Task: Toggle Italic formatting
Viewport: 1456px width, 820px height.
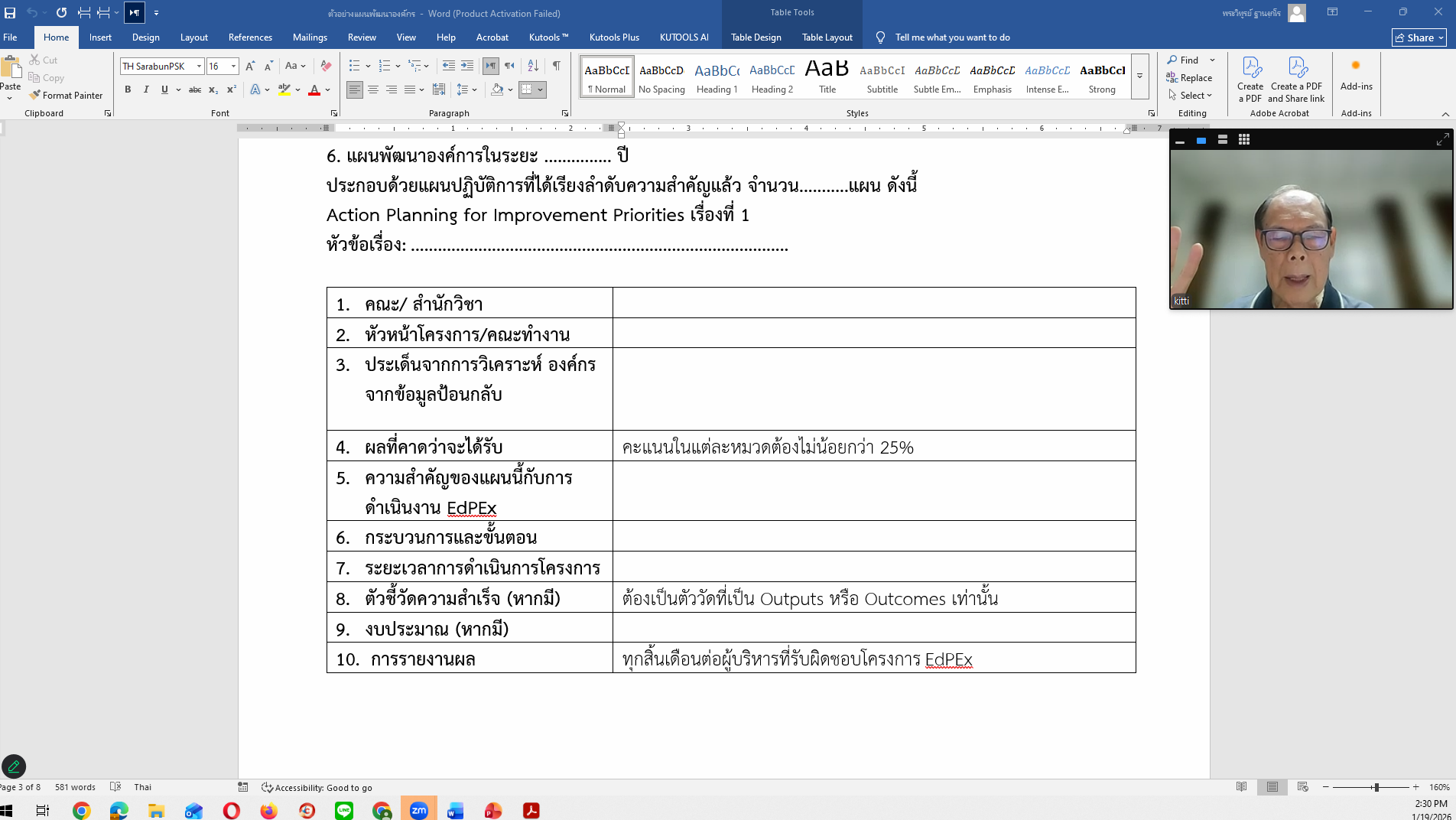Action: (146, 90)
